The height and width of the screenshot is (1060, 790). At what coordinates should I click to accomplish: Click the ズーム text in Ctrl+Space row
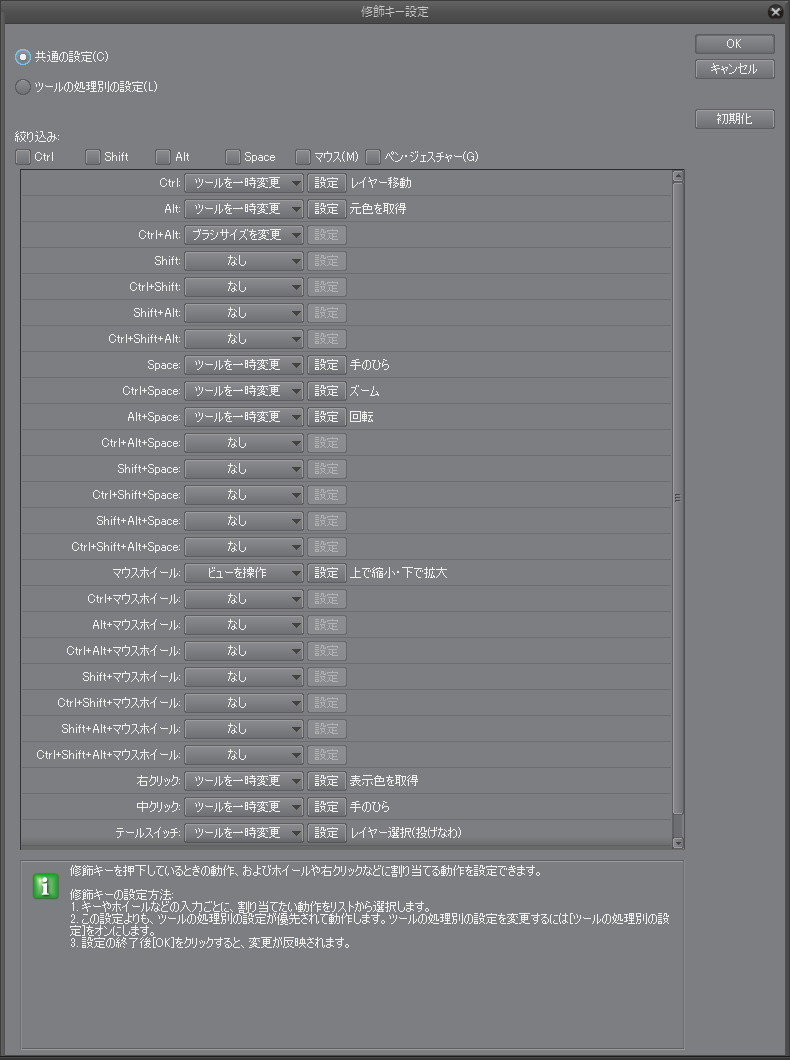[364, 391]
